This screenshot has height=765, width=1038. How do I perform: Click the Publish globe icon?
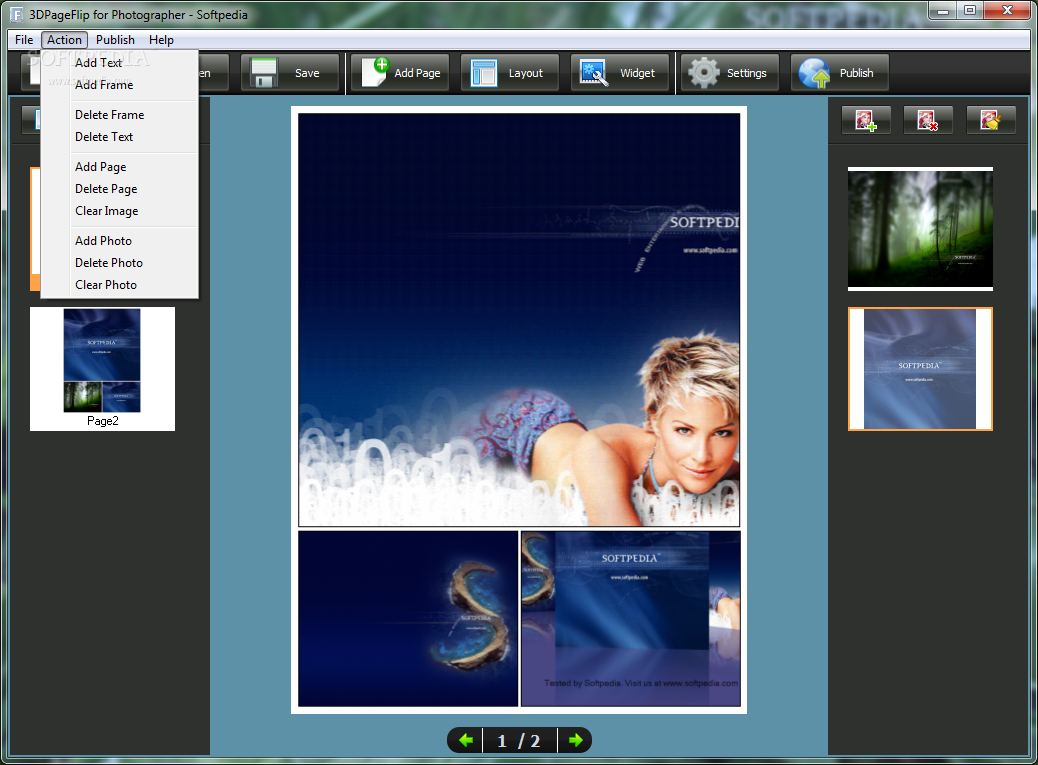point(814,73)
